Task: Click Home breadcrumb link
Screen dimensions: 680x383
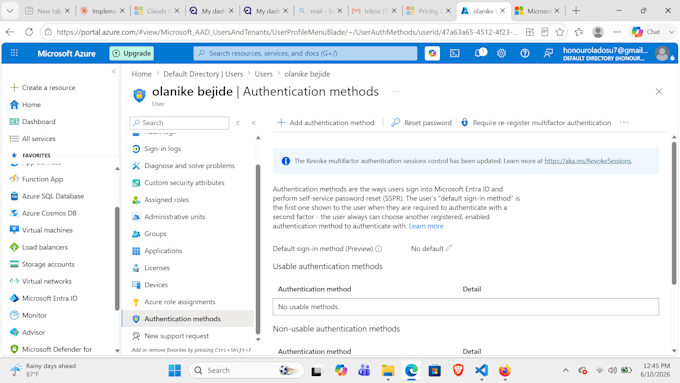Action: (x=141, y=74)
